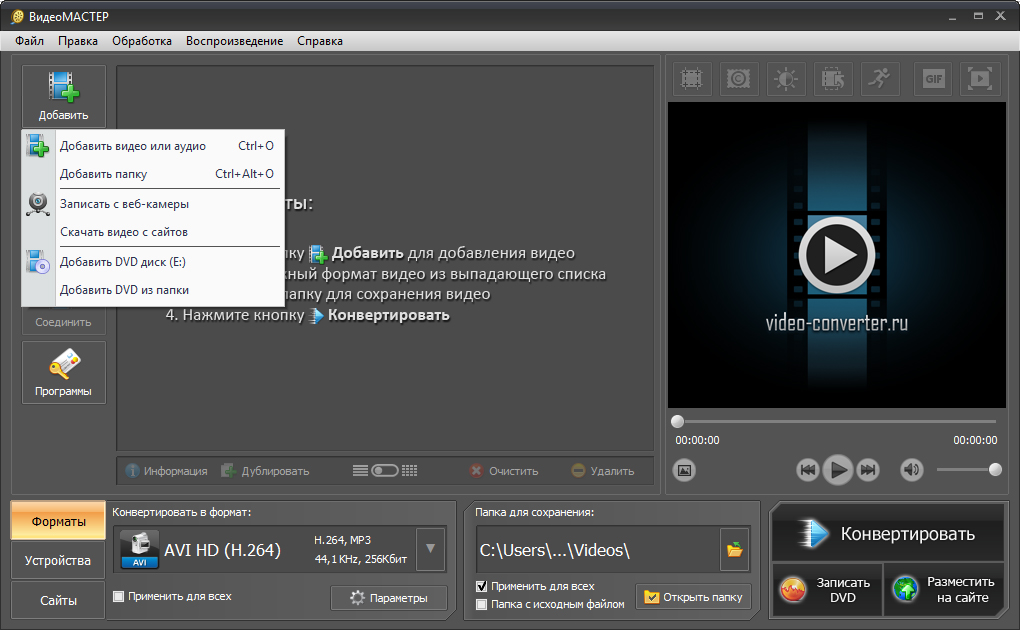Click the large play button in preview
Screen dimensions: 1020x630
pyautogui.click(x=837, y=255)
